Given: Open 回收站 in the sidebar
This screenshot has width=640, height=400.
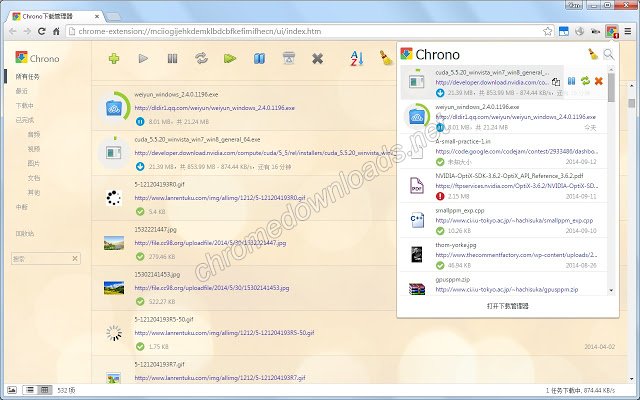Looking at the screenshot, I should click(24, 233).
